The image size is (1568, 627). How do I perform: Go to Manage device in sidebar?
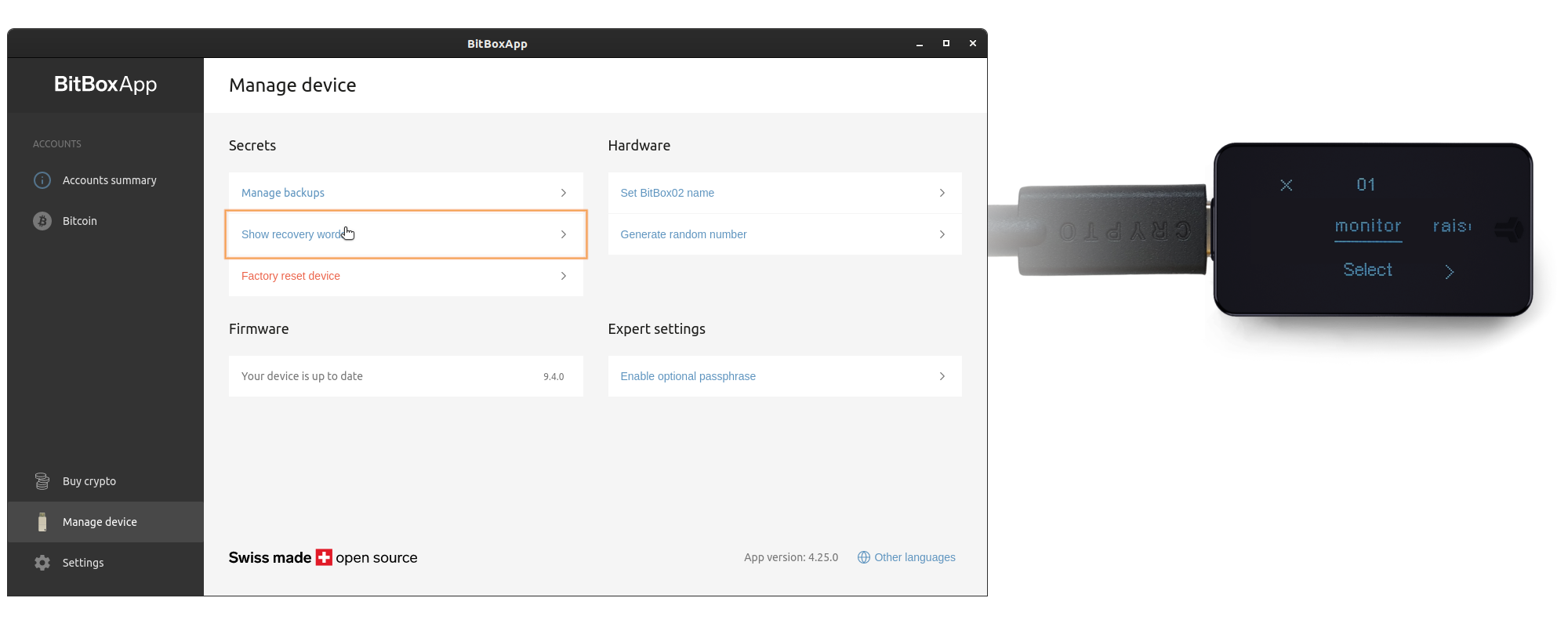(106, 522)
